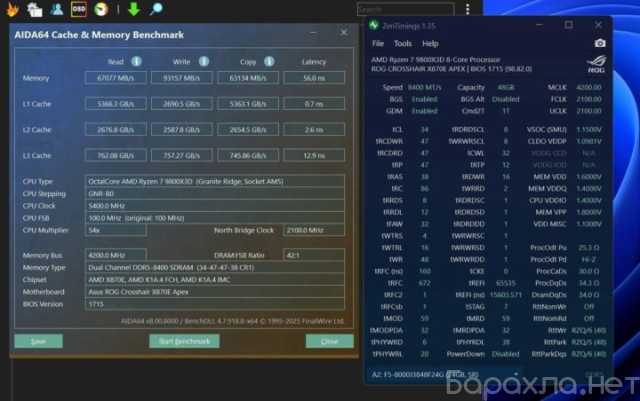The height and width of the screenshot is (401, 640).
Task: Click the Save button in AIDA64
Action: pos(39,341)
